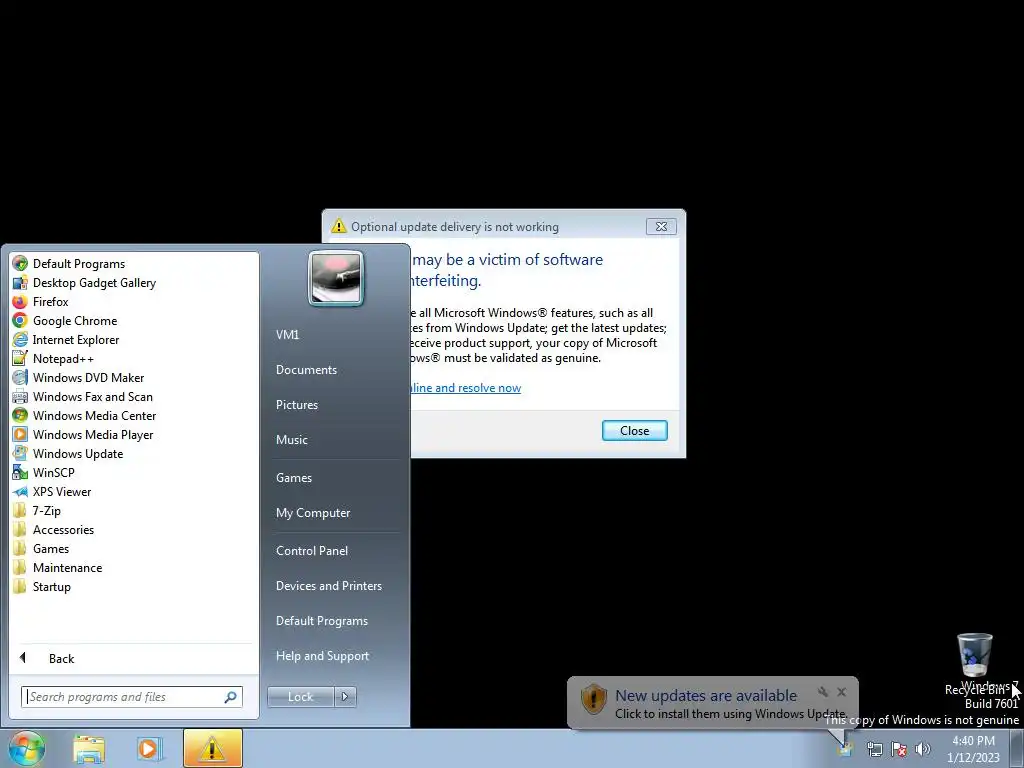Start Internet Explorer icon
This screenshot has height=768, width=1024.
tap(20, 340)
